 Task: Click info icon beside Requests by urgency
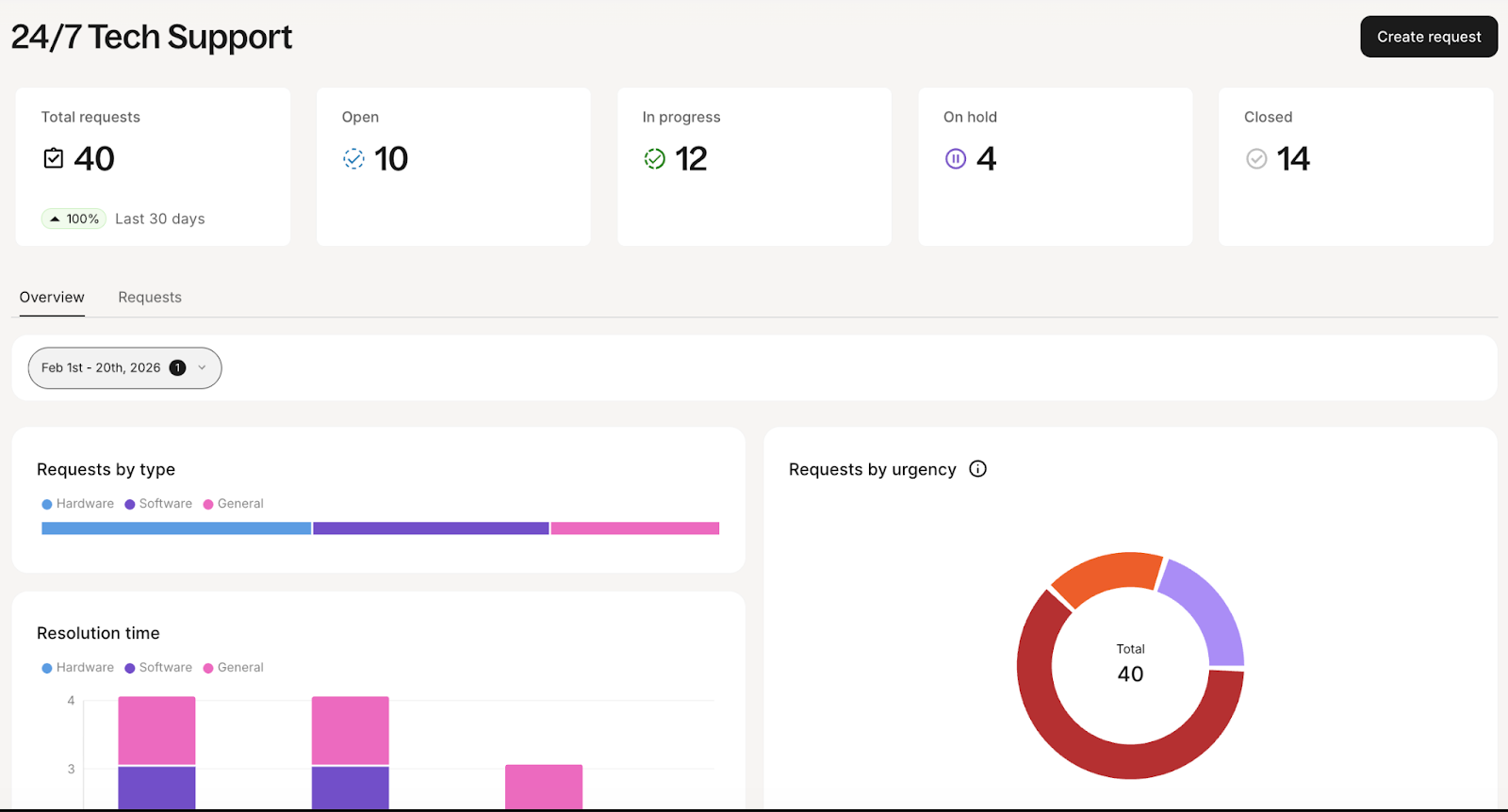977,469
